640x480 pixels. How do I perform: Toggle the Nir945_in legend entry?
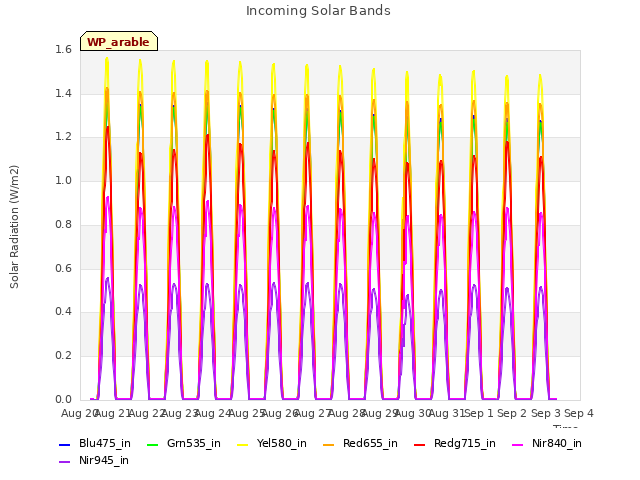tap(94, 461)
